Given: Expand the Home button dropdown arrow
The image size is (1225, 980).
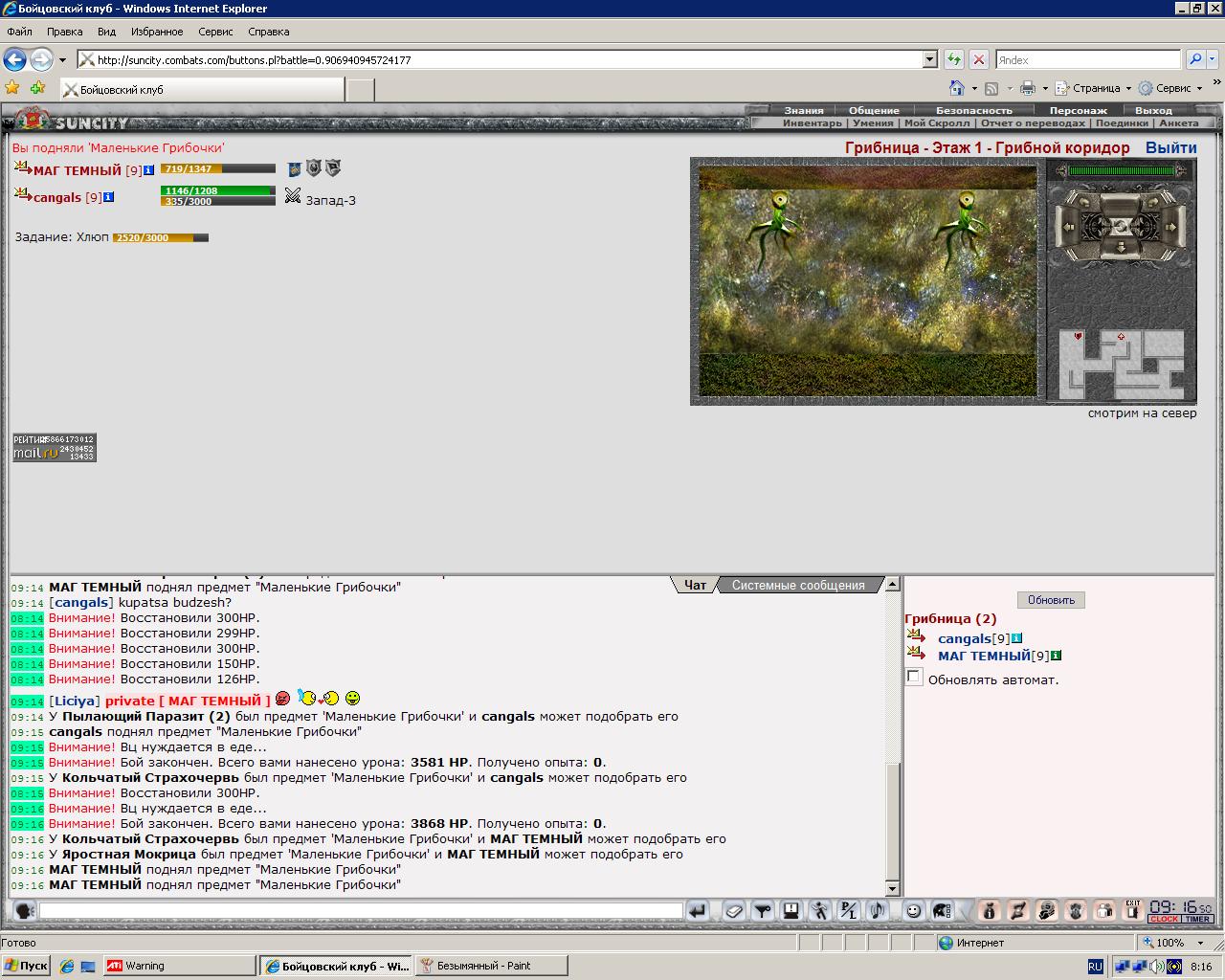Looking at the screenshot, I should coord(974,88).
